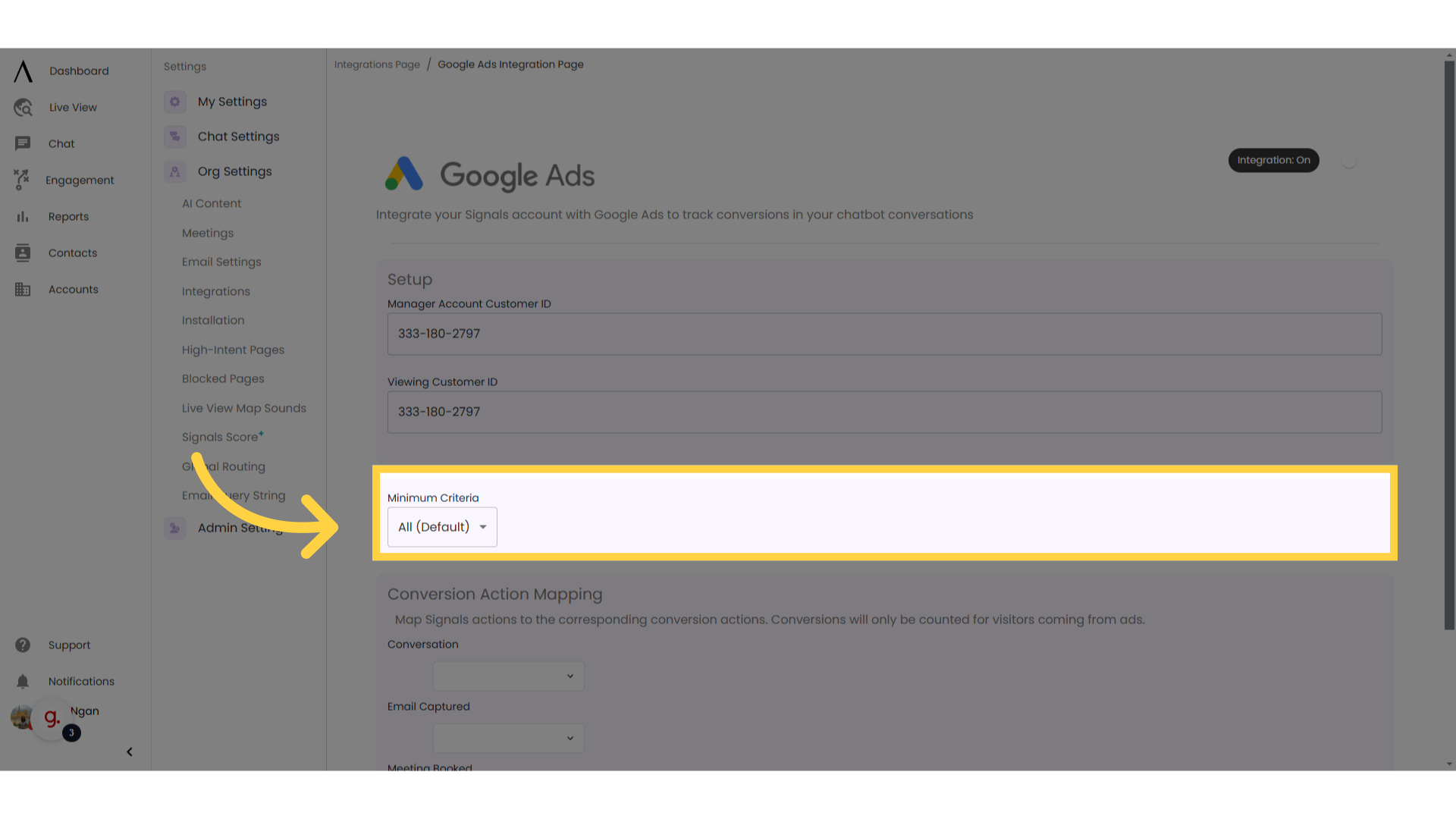
Task: Click the Manager Account Customer ID field
Action: (x=884, y=334)
